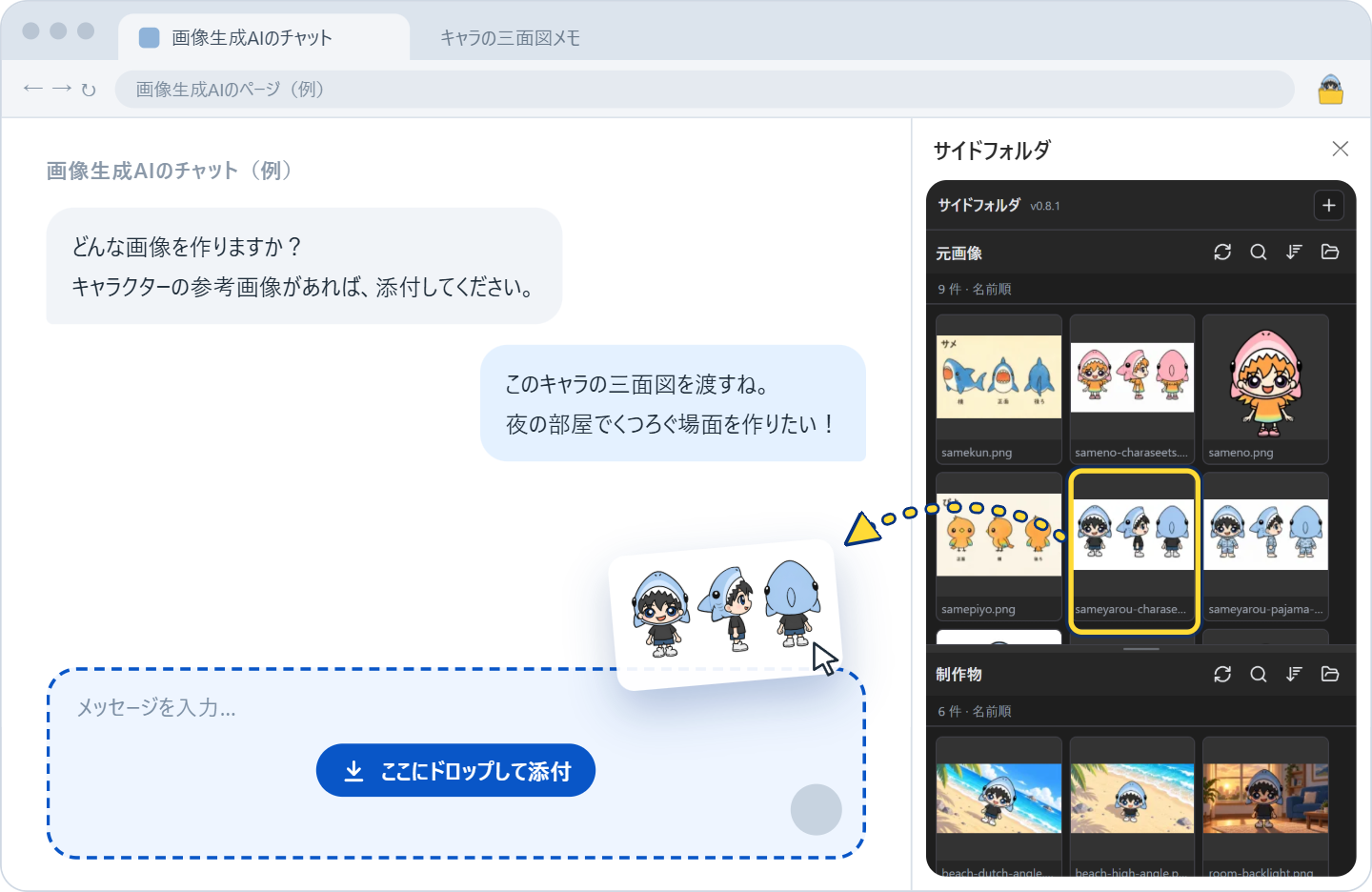Close the サイドフォルダ side panel
The image size is (1372, 892).
[x=1341, y=149]
